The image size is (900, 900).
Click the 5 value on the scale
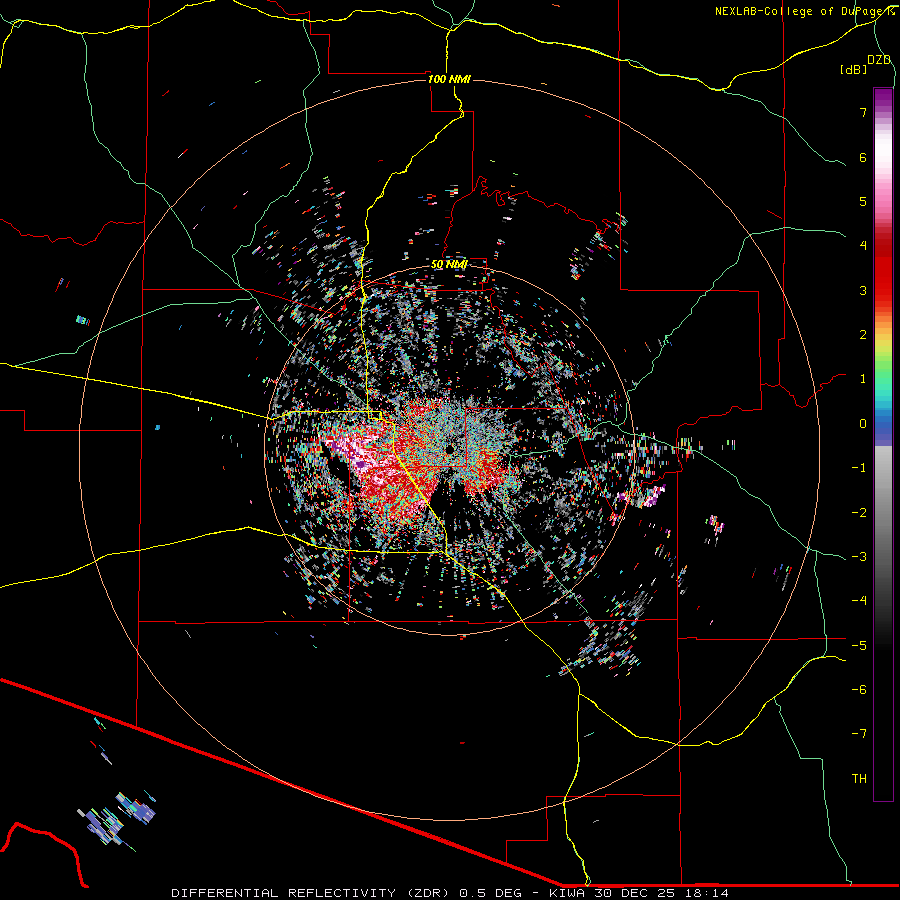click(863, 201)
